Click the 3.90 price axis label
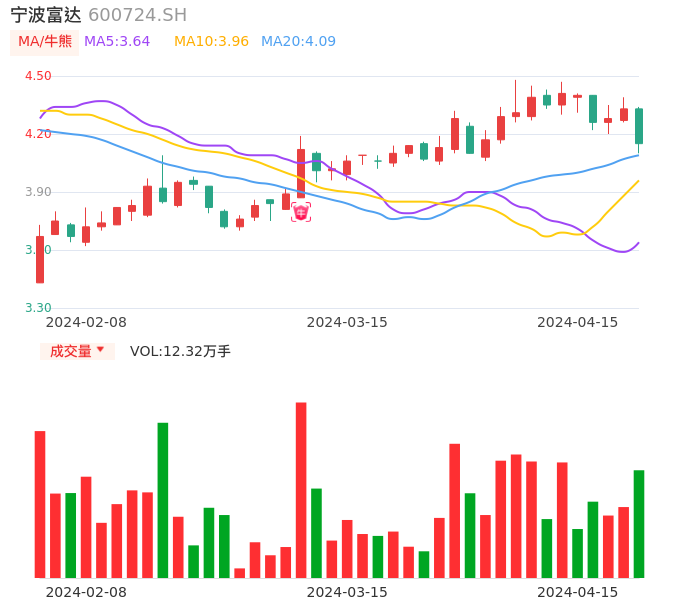The height and width of the screenshot is (606, 686). 38,192
